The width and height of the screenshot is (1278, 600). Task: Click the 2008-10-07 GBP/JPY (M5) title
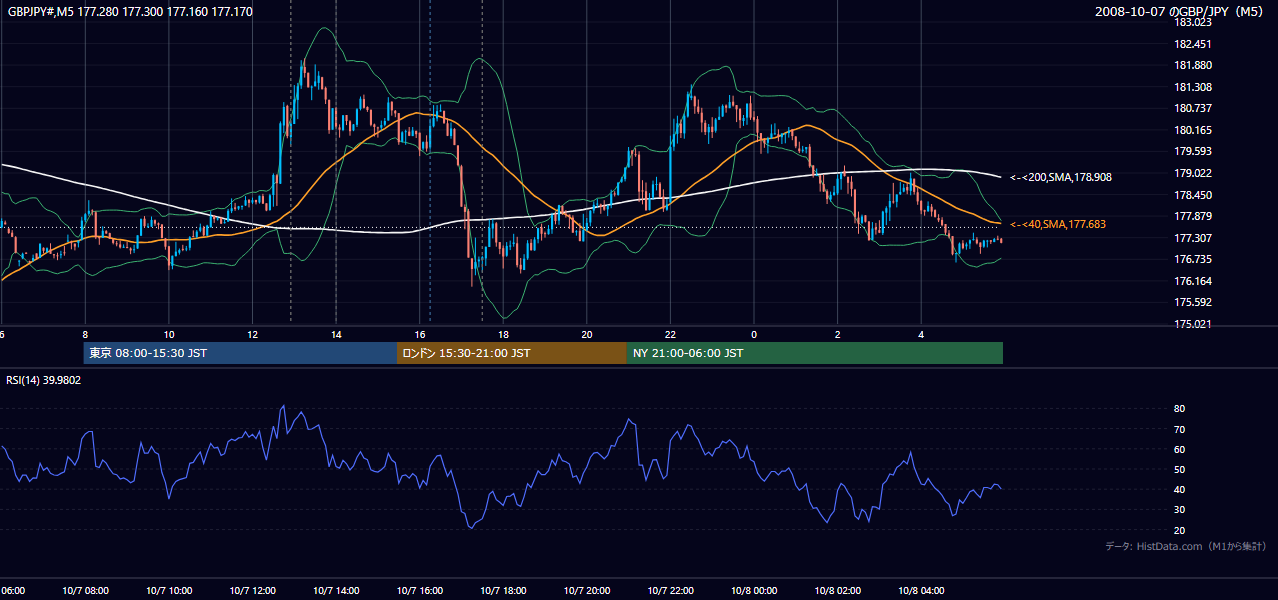coord(1181,12)
